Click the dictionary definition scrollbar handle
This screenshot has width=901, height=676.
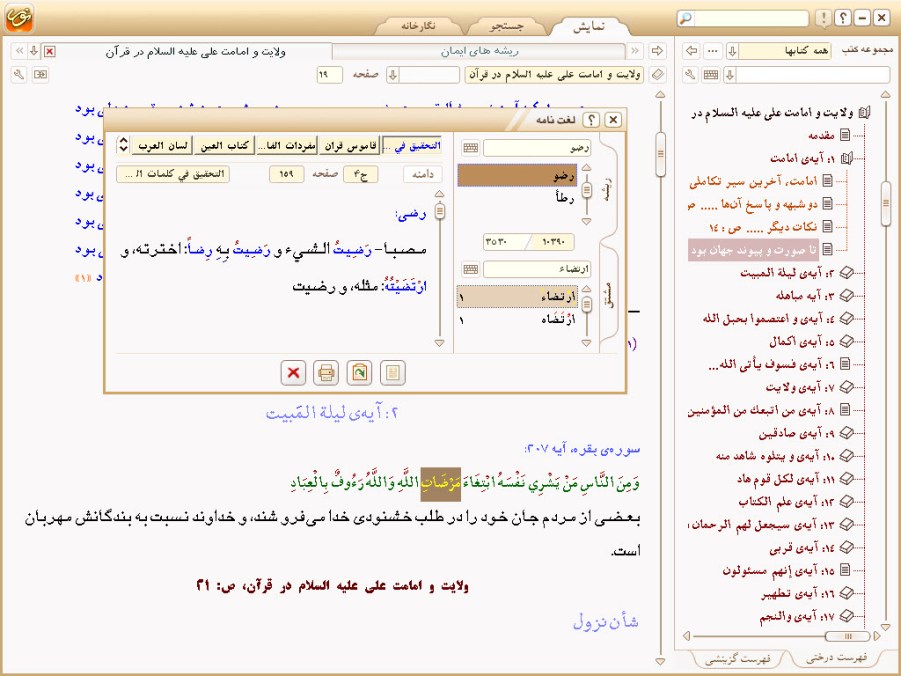tap(440, 211)
